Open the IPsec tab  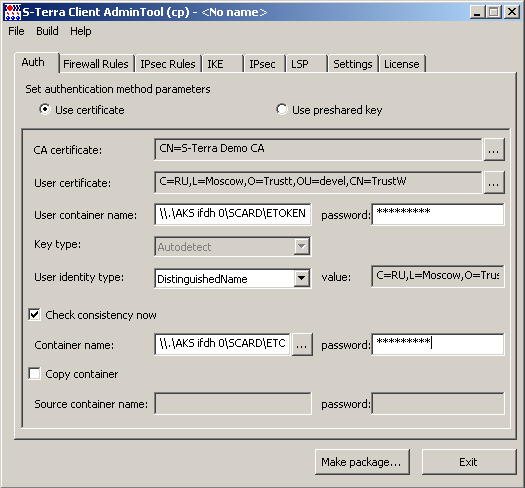pos(264,64)
